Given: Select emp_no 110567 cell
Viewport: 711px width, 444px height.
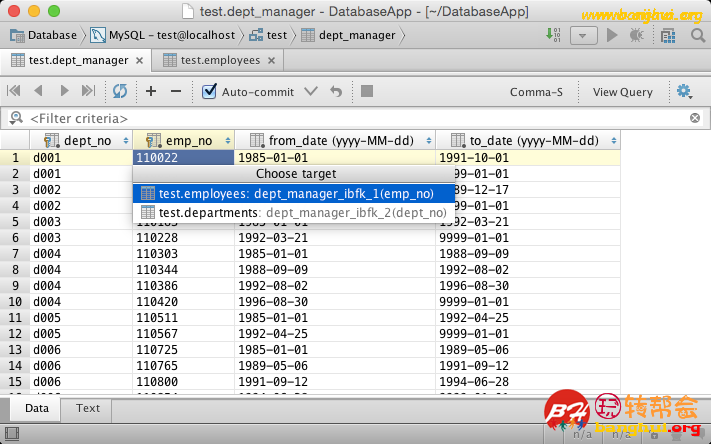Looking at the screenshot, I should (183, 334).
